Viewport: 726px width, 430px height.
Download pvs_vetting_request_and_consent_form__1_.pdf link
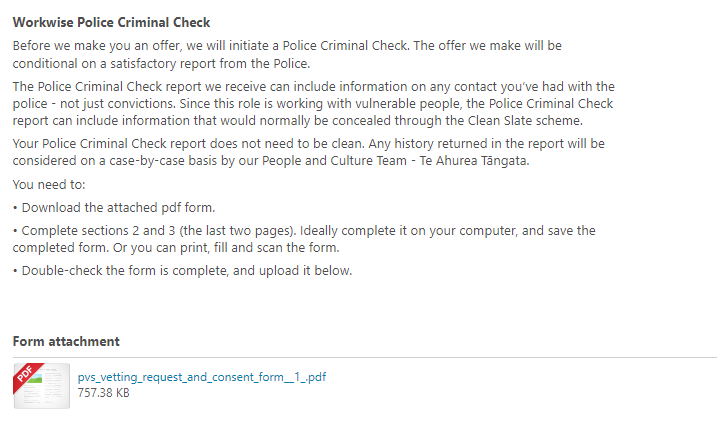pyautogui.click(x=202, y=377)
